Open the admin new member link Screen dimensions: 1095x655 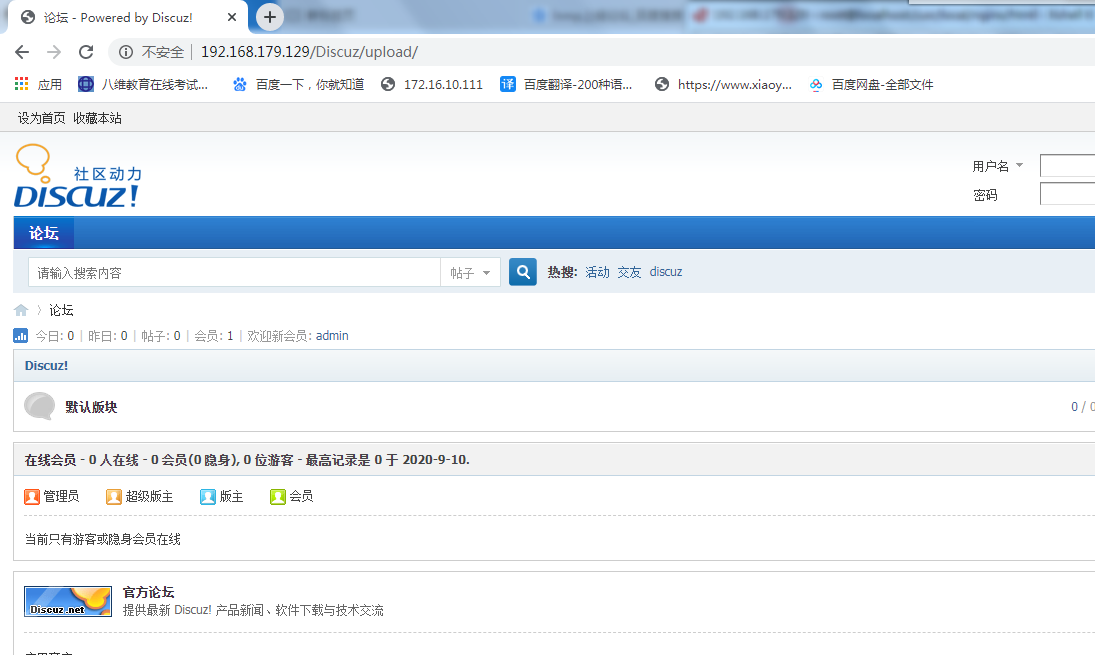[x=332, y=336]
